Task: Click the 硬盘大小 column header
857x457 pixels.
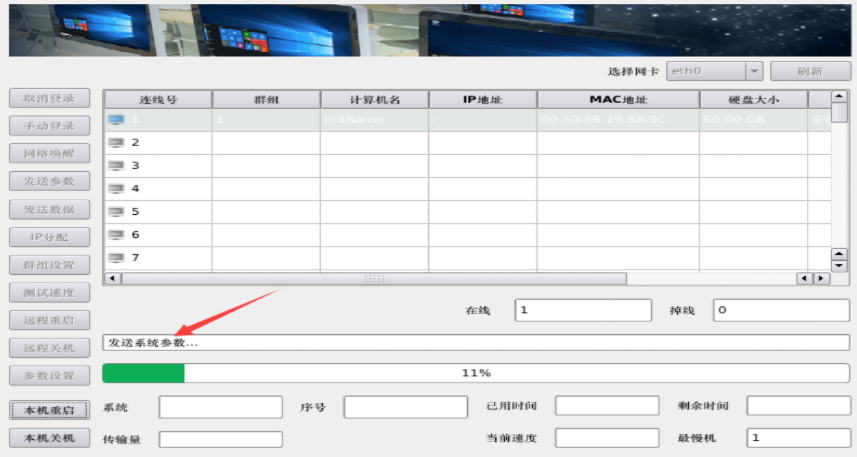Action: tap(753, 100)
